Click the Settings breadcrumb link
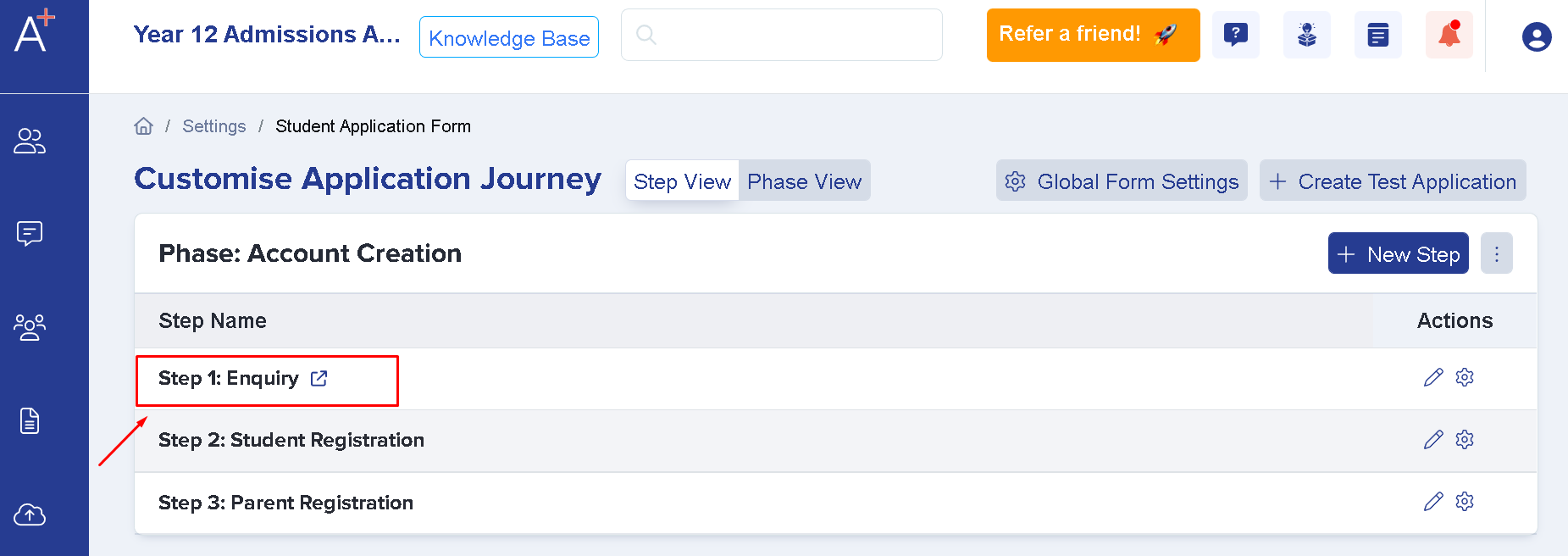 pos(213,126)
